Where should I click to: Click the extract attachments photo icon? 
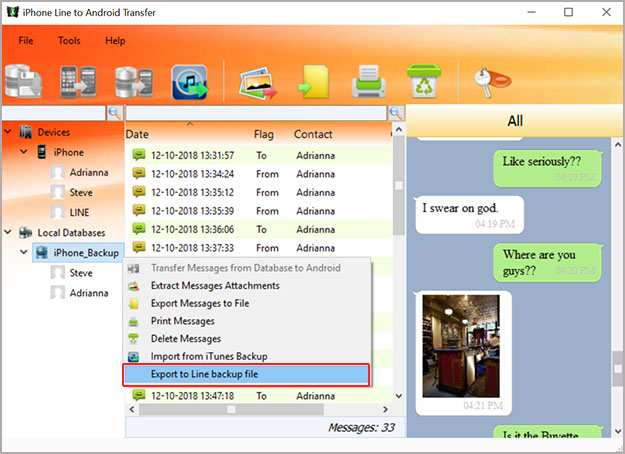257,82
